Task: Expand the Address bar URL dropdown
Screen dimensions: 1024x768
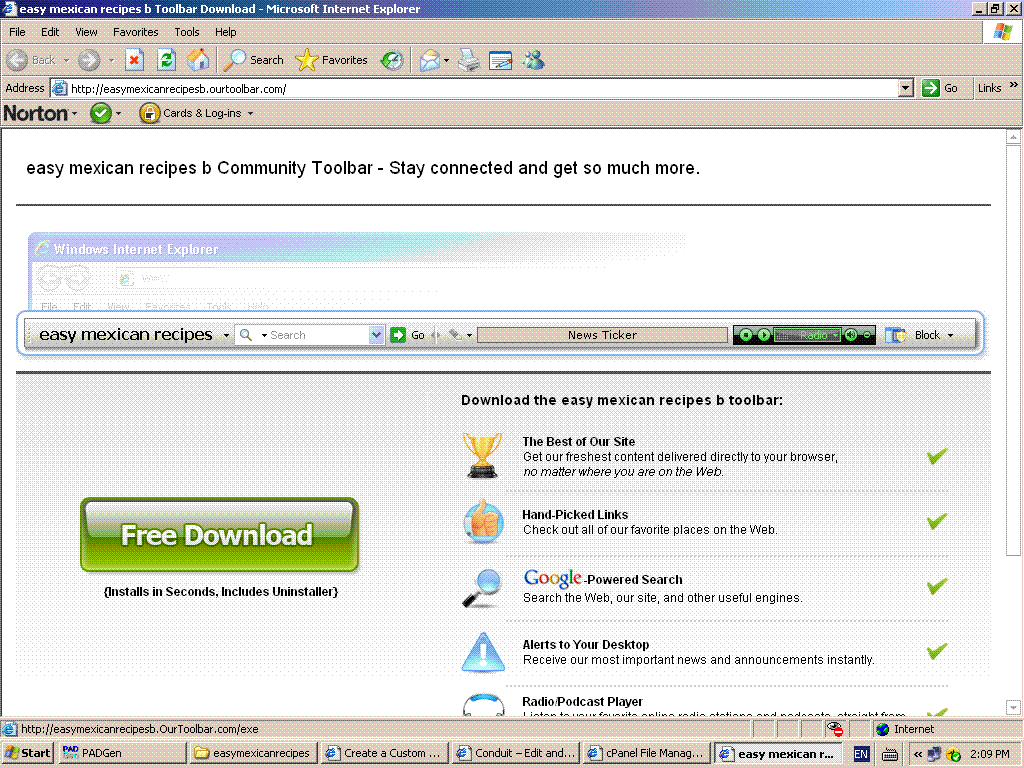Action: point(905,88)
